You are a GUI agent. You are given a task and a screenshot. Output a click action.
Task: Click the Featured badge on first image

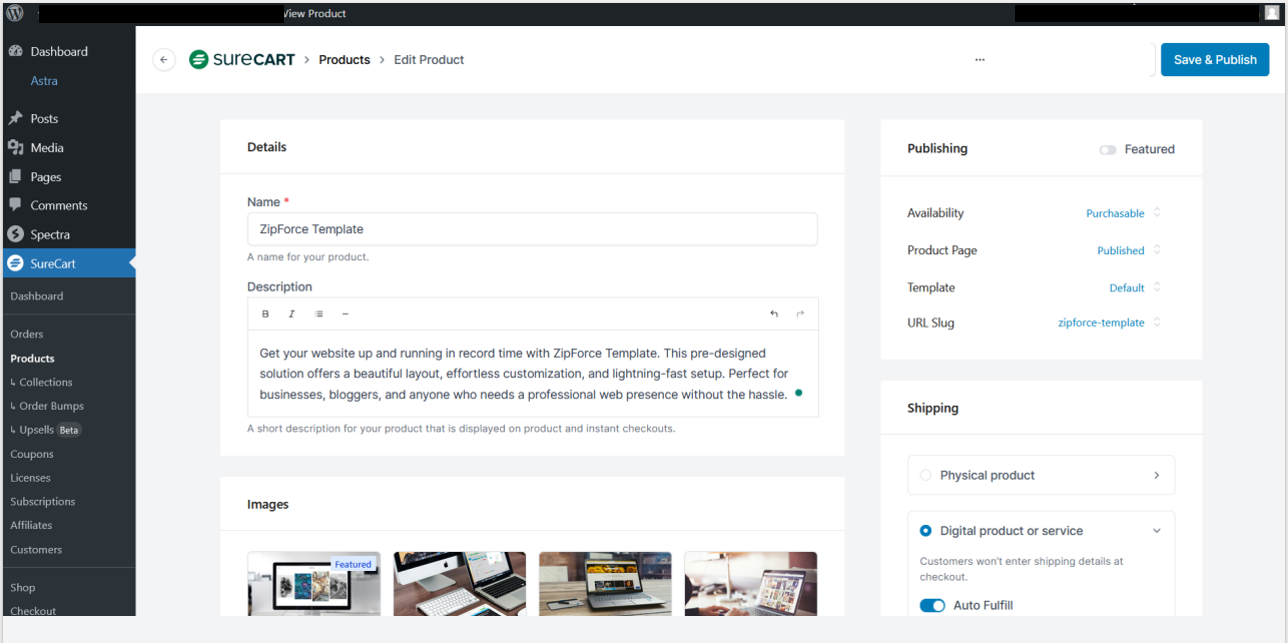[353, 564]
